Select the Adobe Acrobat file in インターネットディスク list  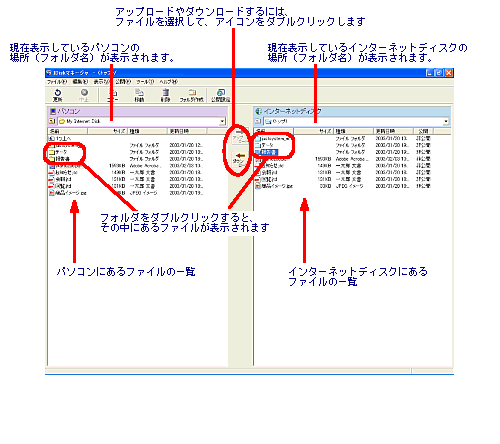coord(271,159)
